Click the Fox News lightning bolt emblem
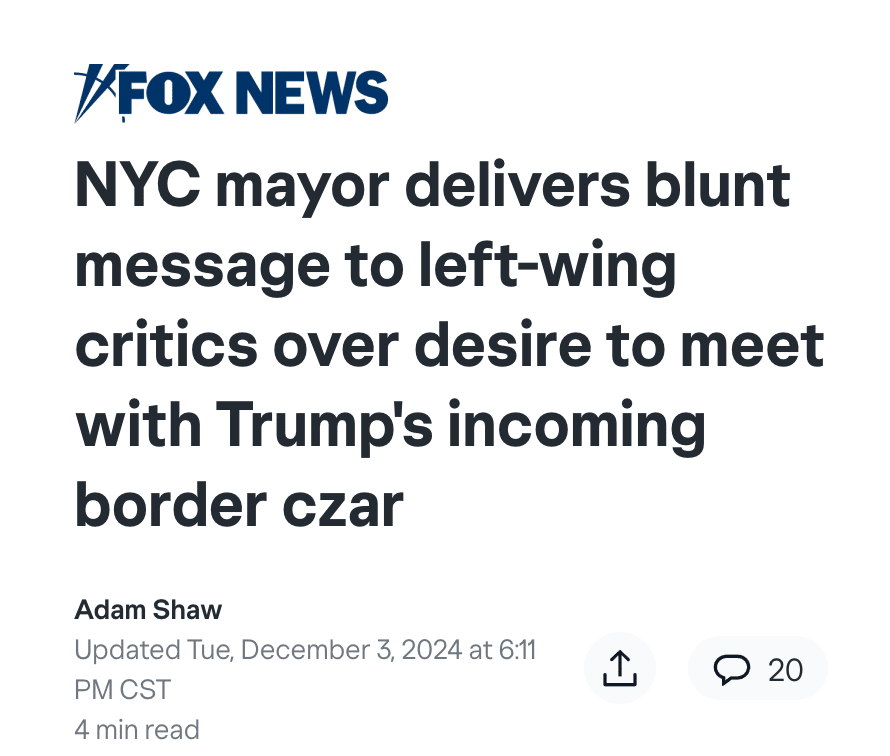The width and height of the screenshot is (890, 756). point(96,92)
